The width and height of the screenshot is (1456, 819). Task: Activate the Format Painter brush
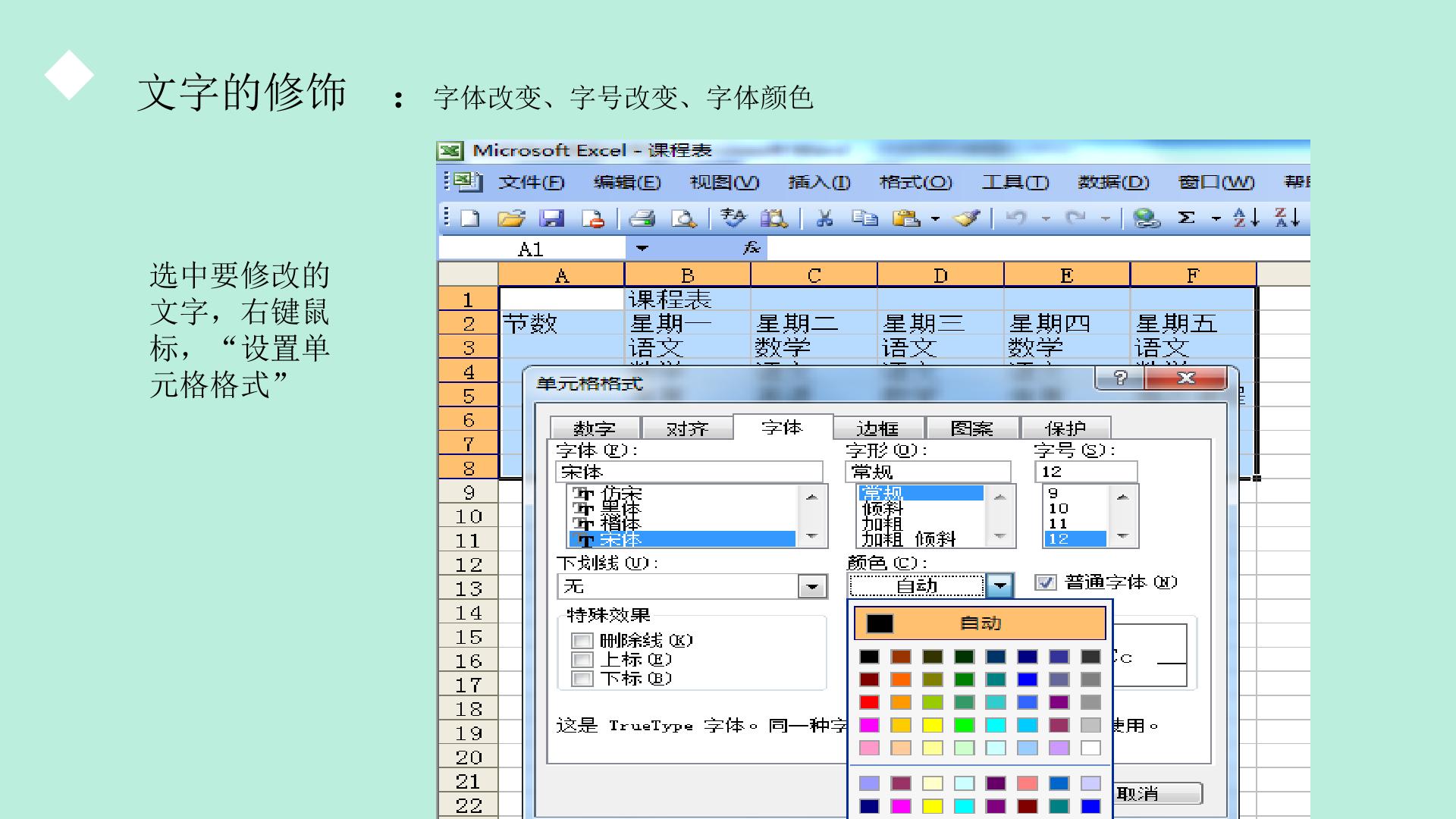click(x=967, y=218)
